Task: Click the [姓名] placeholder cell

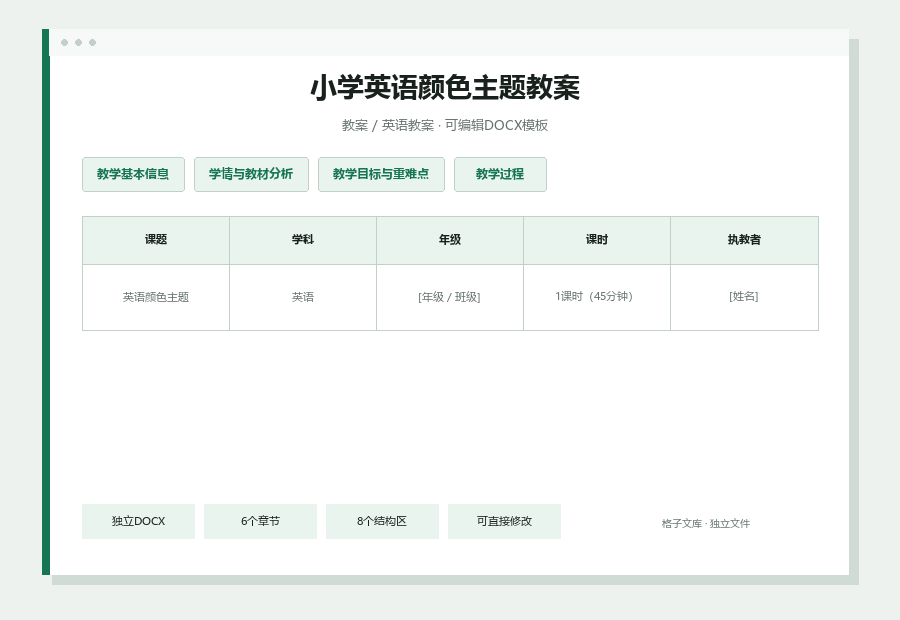Action: click(x=744, y=297)
